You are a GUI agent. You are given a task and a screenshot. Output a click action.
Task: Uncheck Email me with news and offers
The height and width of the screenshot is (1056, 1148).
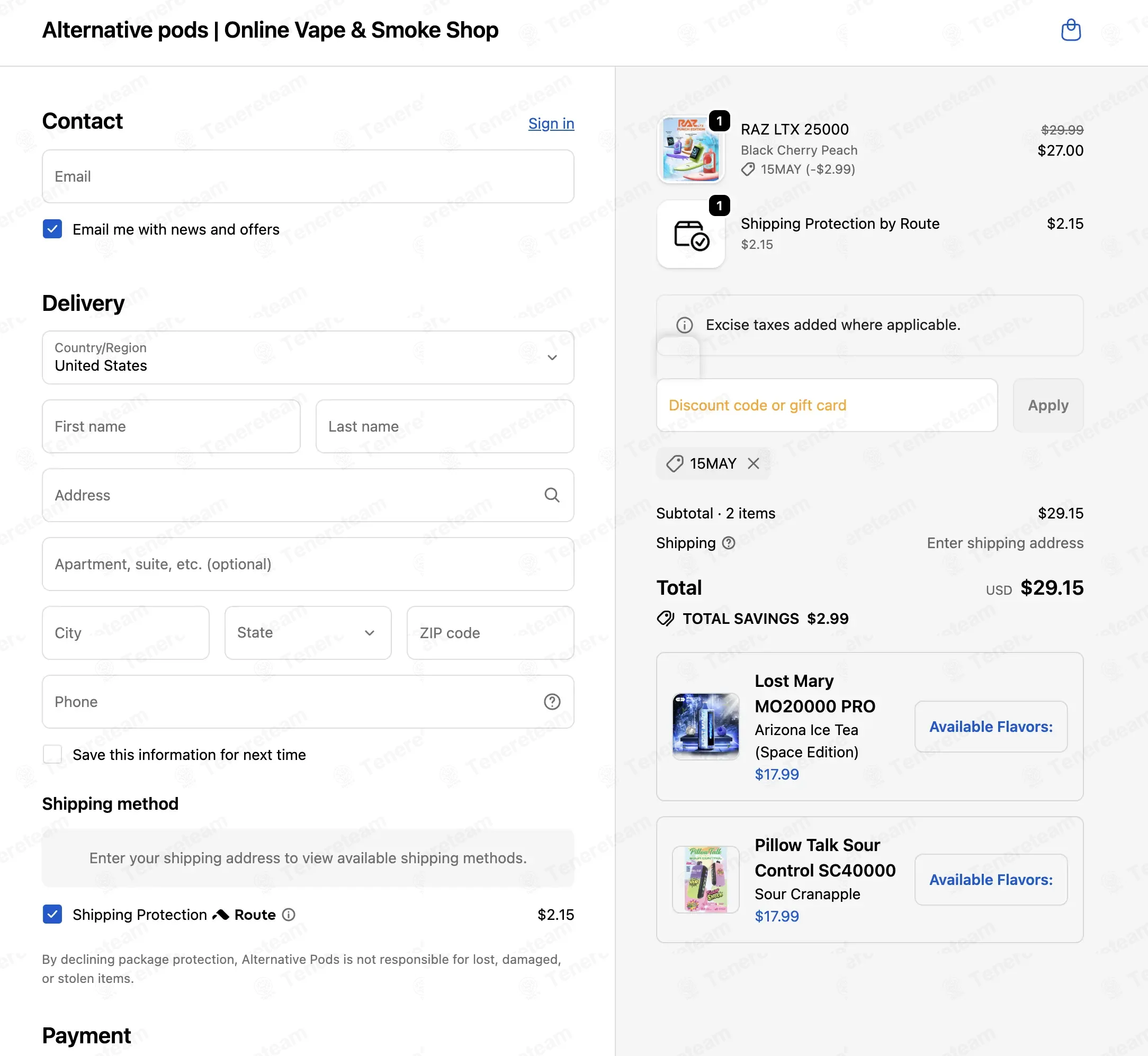[x=52, y=229]
